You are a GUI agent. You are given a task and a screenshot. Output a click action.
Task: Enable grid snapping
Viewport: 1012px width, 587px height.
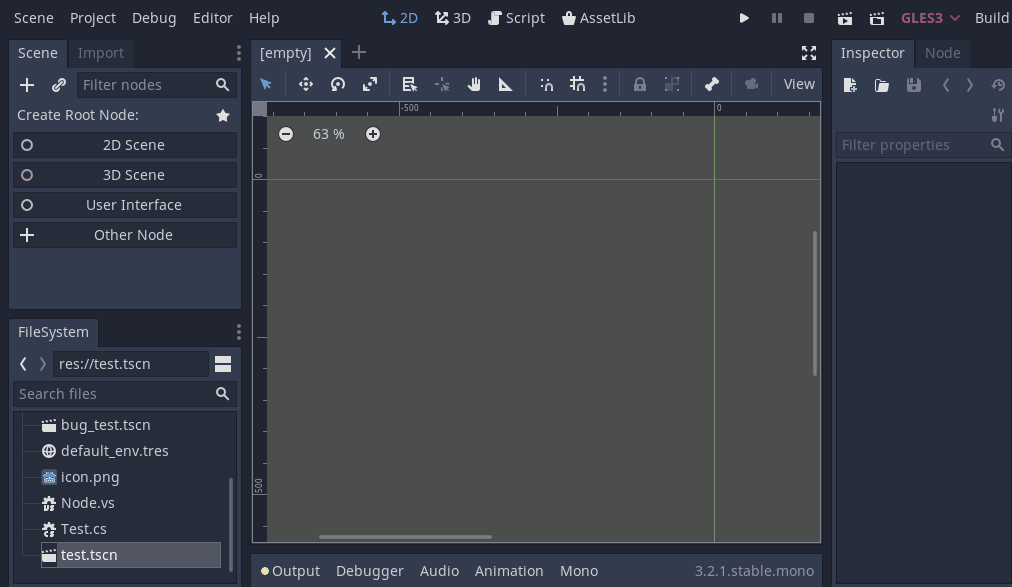click(577, 84)
